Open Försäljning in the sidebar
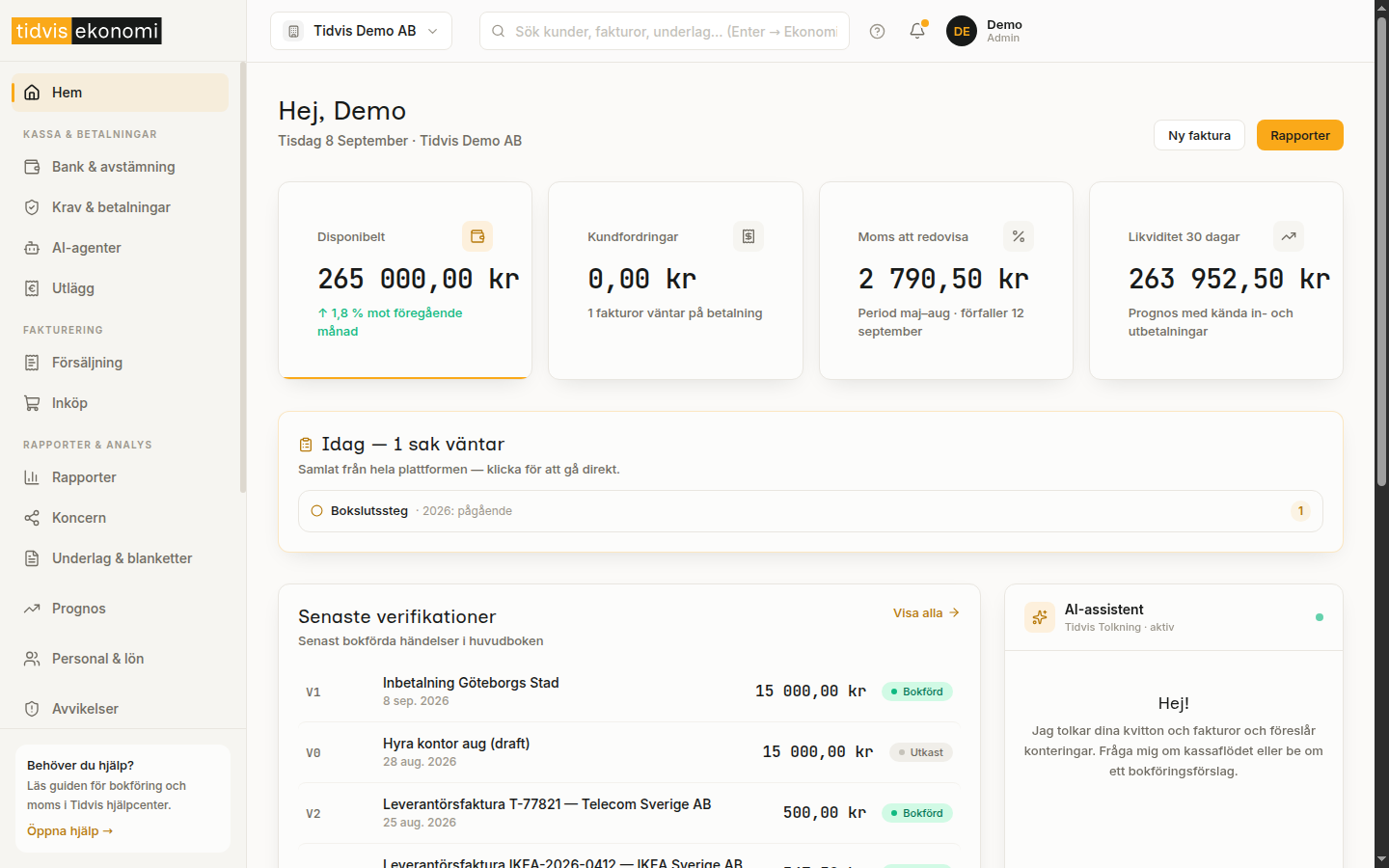 point(120,363)
